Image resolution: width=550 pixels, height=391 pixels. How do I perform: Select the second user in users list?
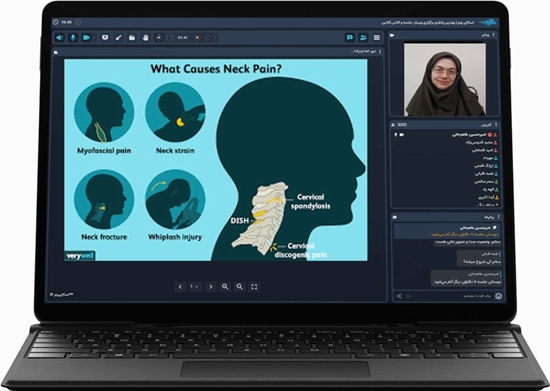pos(445,142)
